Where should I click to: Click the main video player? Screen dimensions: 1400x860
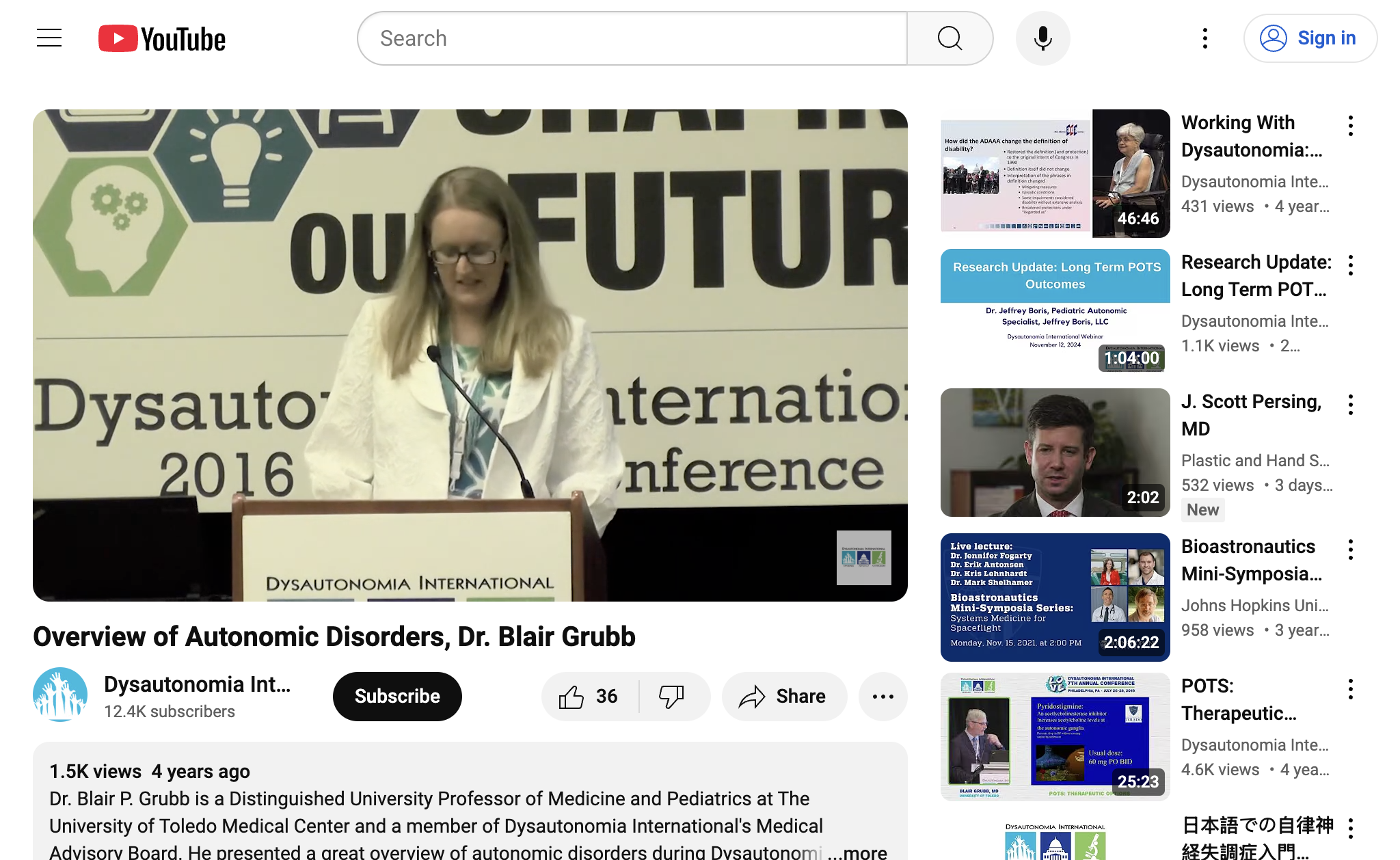point(470,355)
